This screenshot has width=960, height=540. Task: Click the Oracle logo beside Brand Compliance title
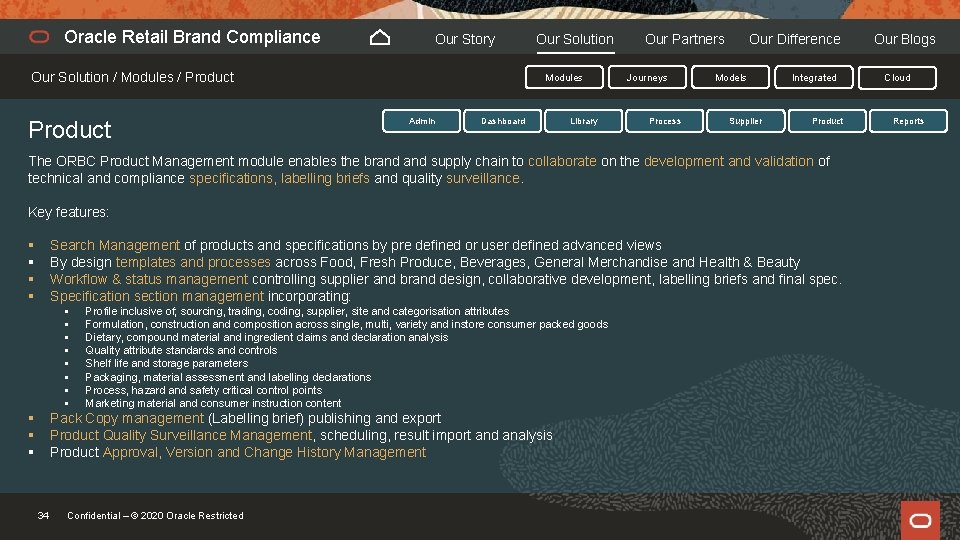point(39,37)
